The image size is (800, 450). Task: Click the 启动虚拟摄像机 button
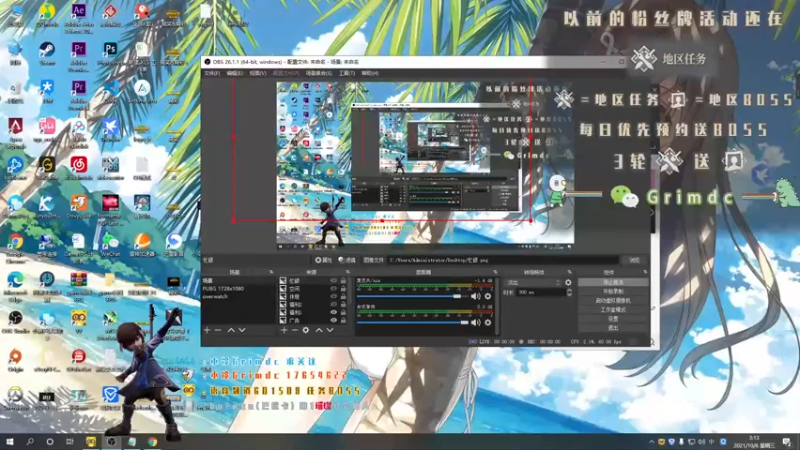click(613, 301)
